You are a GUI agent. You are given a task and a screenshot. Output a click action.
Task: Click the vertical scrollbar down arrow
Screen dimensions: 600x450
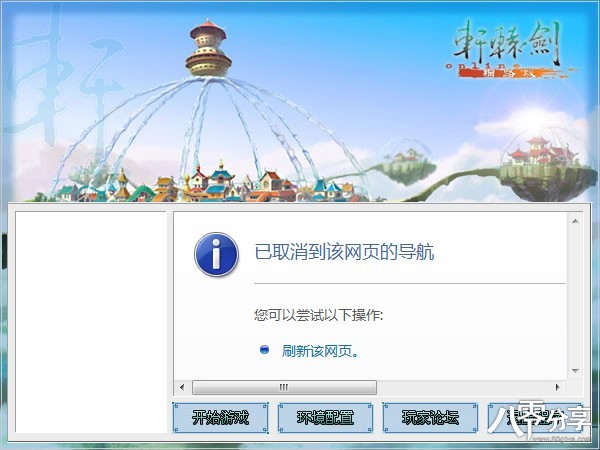[x=575, y=370]
